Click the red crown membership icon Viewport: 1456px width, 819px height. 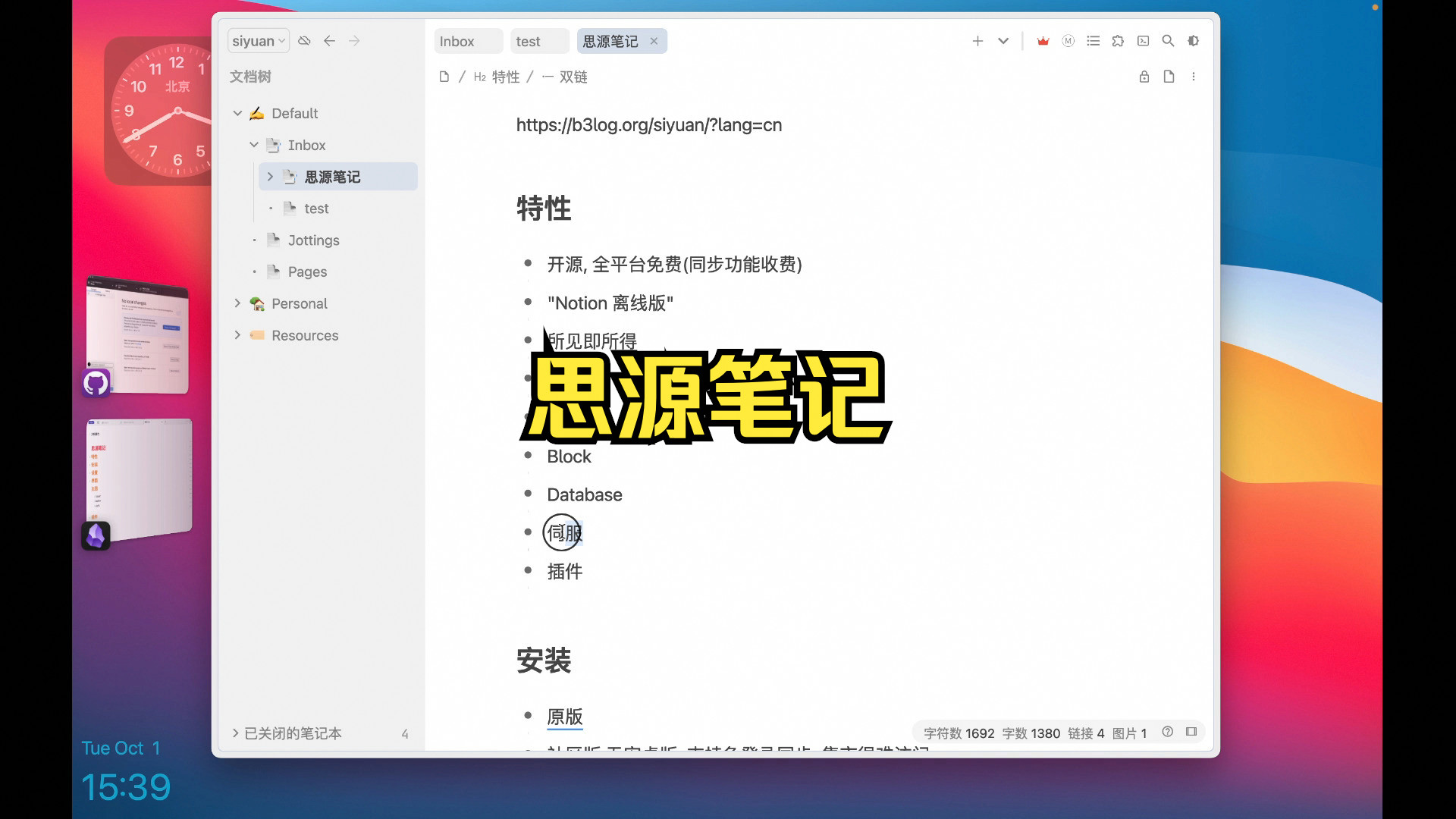1043,41
